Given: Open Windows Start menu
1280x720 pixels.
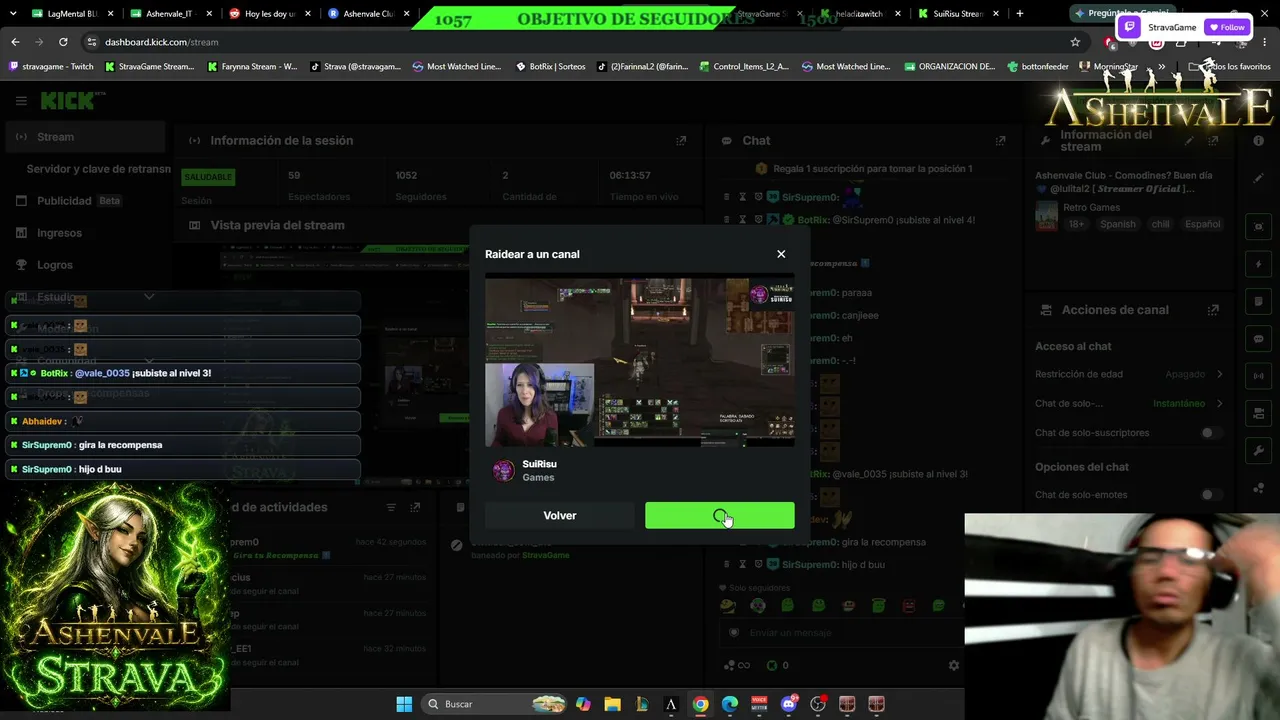Looking at the screenshot, I should [404, 704].
